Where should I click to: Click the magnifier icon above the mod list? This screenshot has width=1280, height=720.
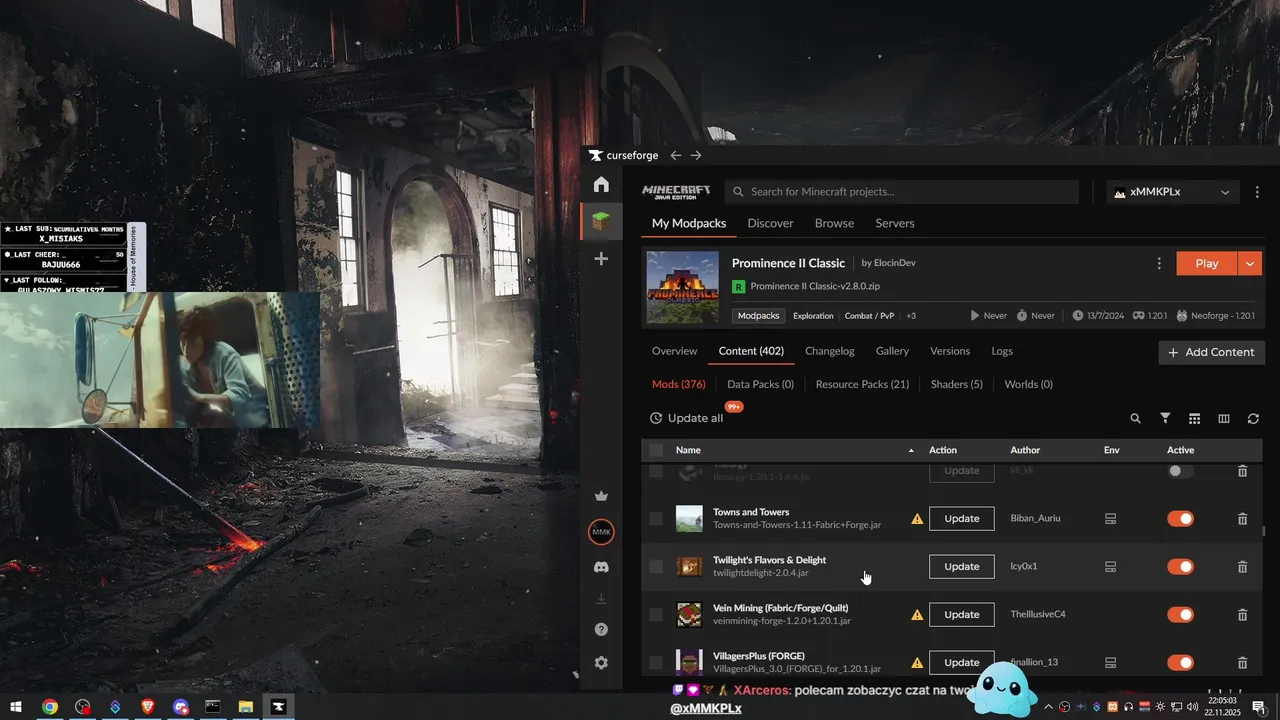coord(1135,419)
